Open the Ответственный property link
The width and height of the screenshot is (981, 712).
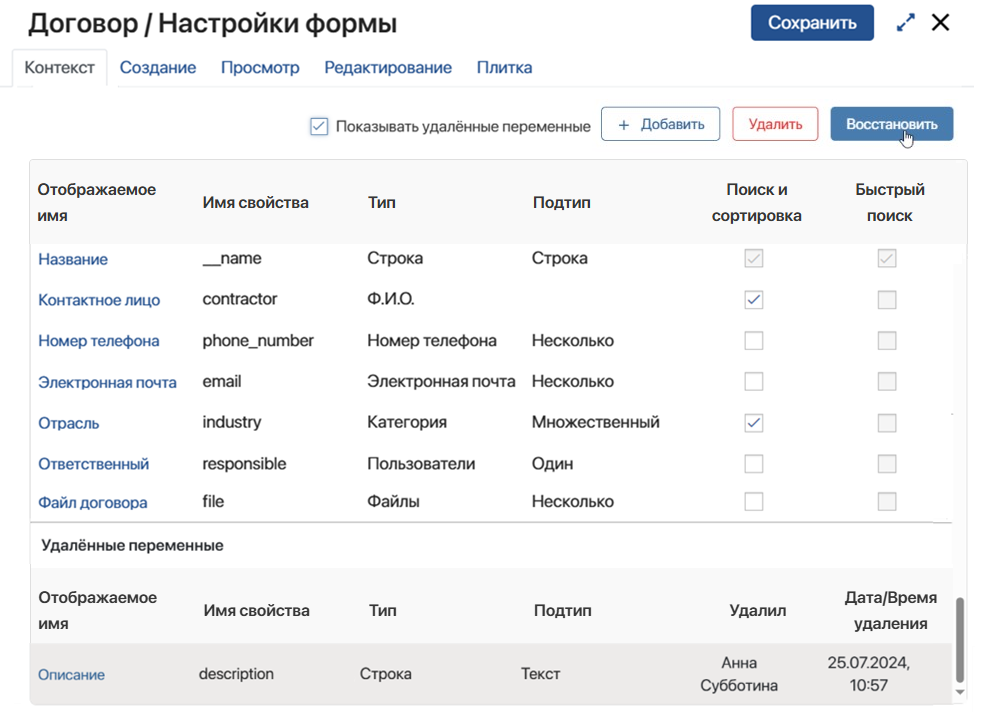pos(93,464)
